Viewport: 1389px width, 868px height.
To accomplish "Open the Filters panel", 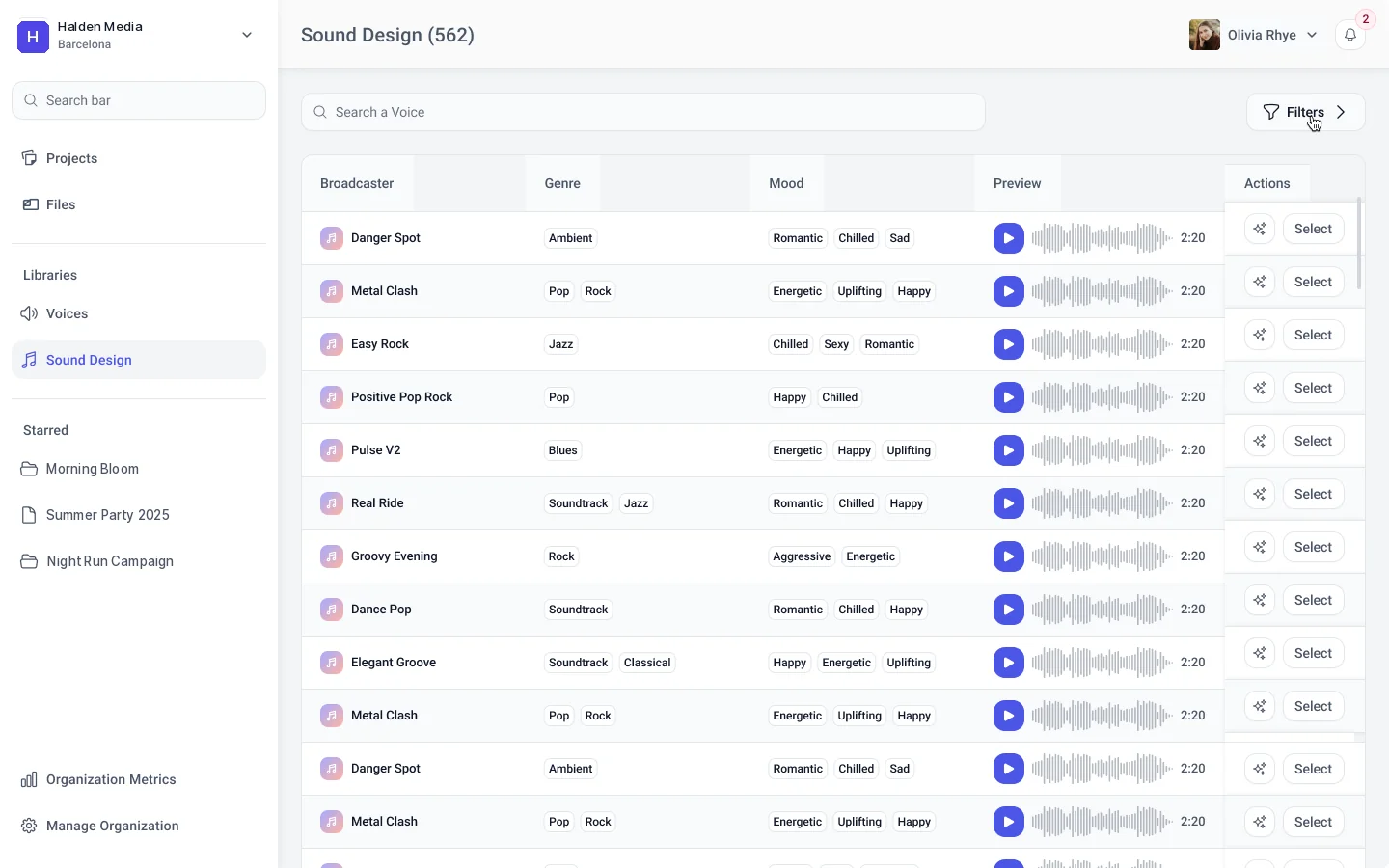I will coord(1306,112).
